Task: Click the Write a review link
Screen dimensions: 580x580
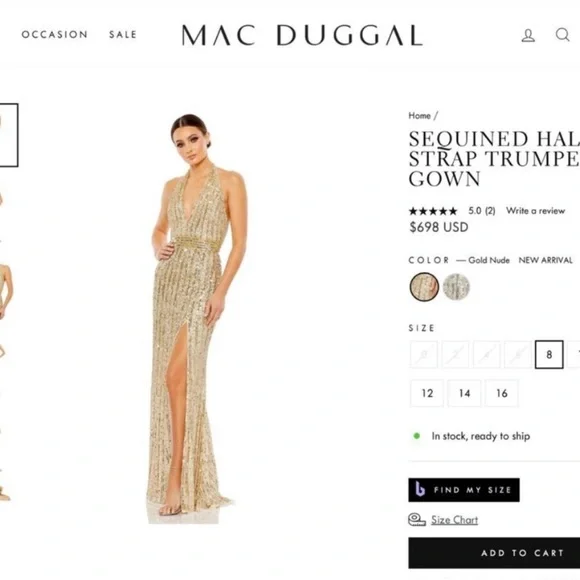Action: pyautogui.click(x=535, y=211)
